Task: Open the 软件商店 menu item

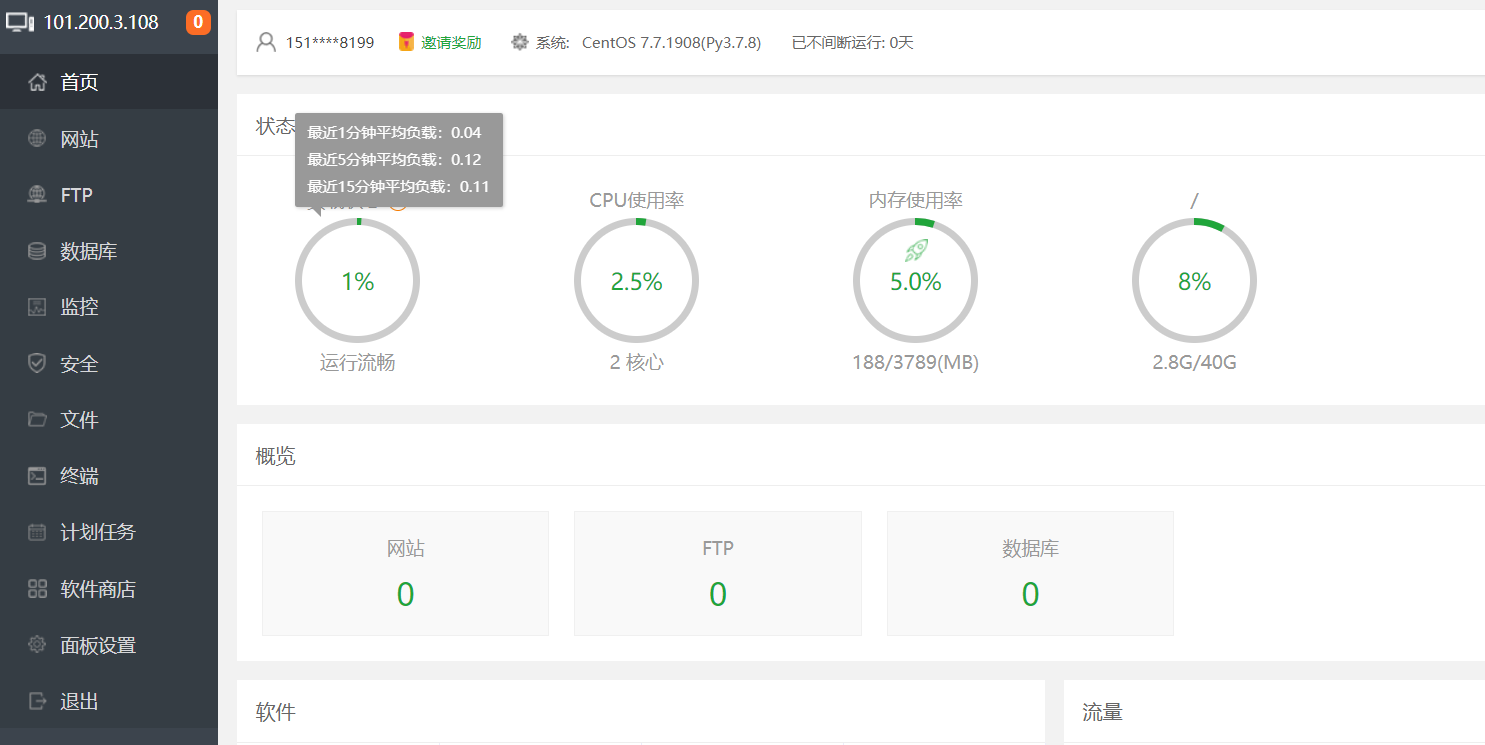Action: [109, 589]
